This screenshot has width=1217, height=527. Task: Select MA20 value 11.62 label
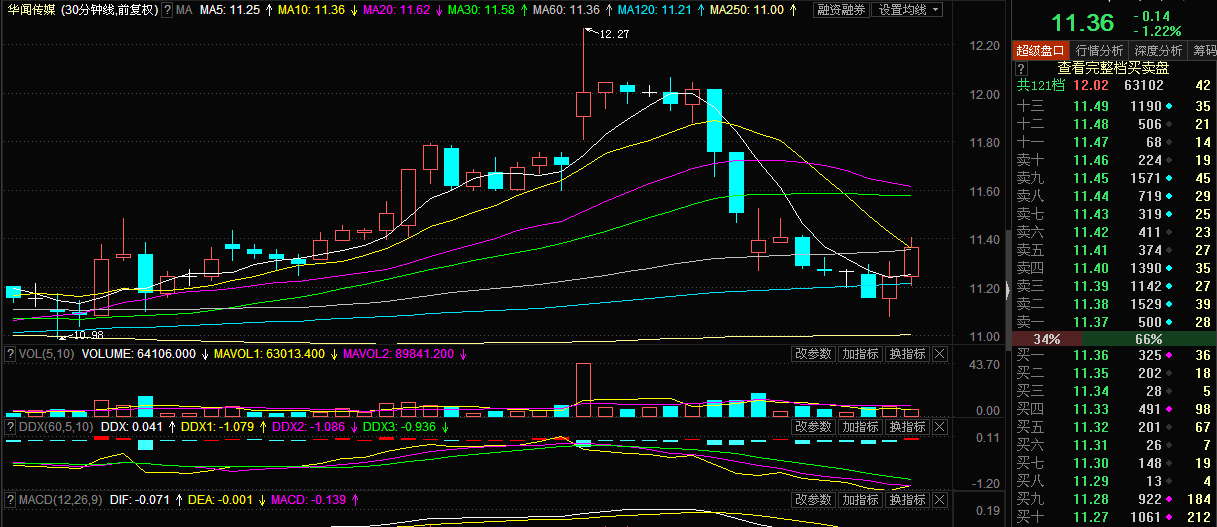(397, 10)
